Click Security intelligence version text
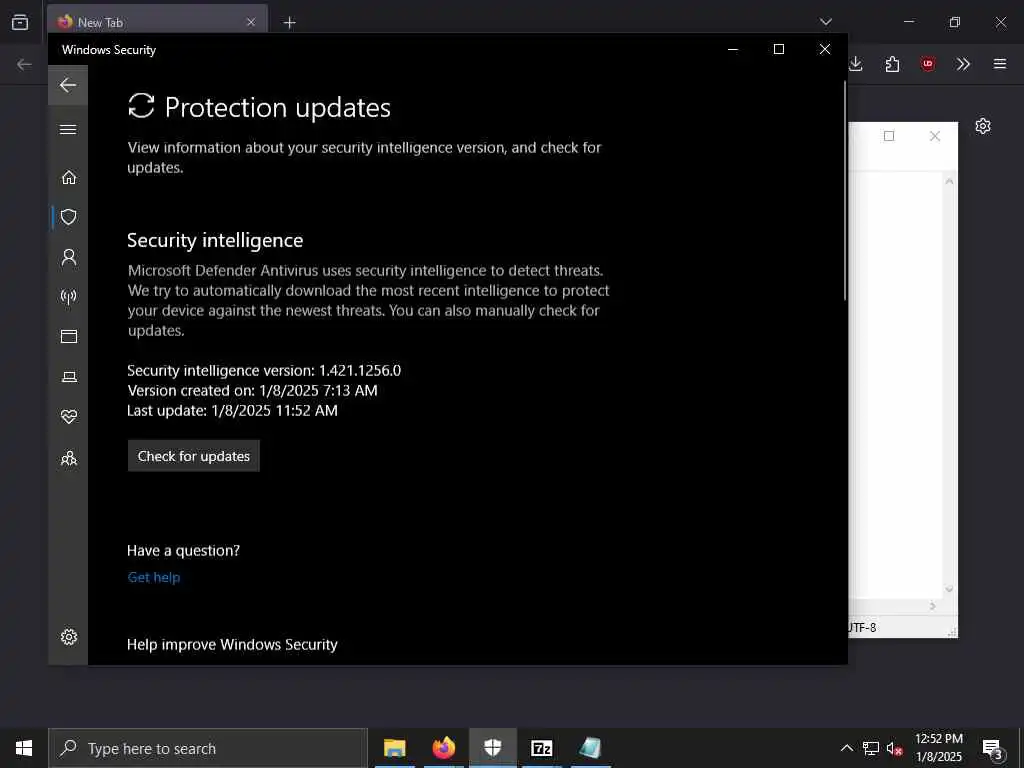This screenshot has height=768, width=1024. (264, 370)
